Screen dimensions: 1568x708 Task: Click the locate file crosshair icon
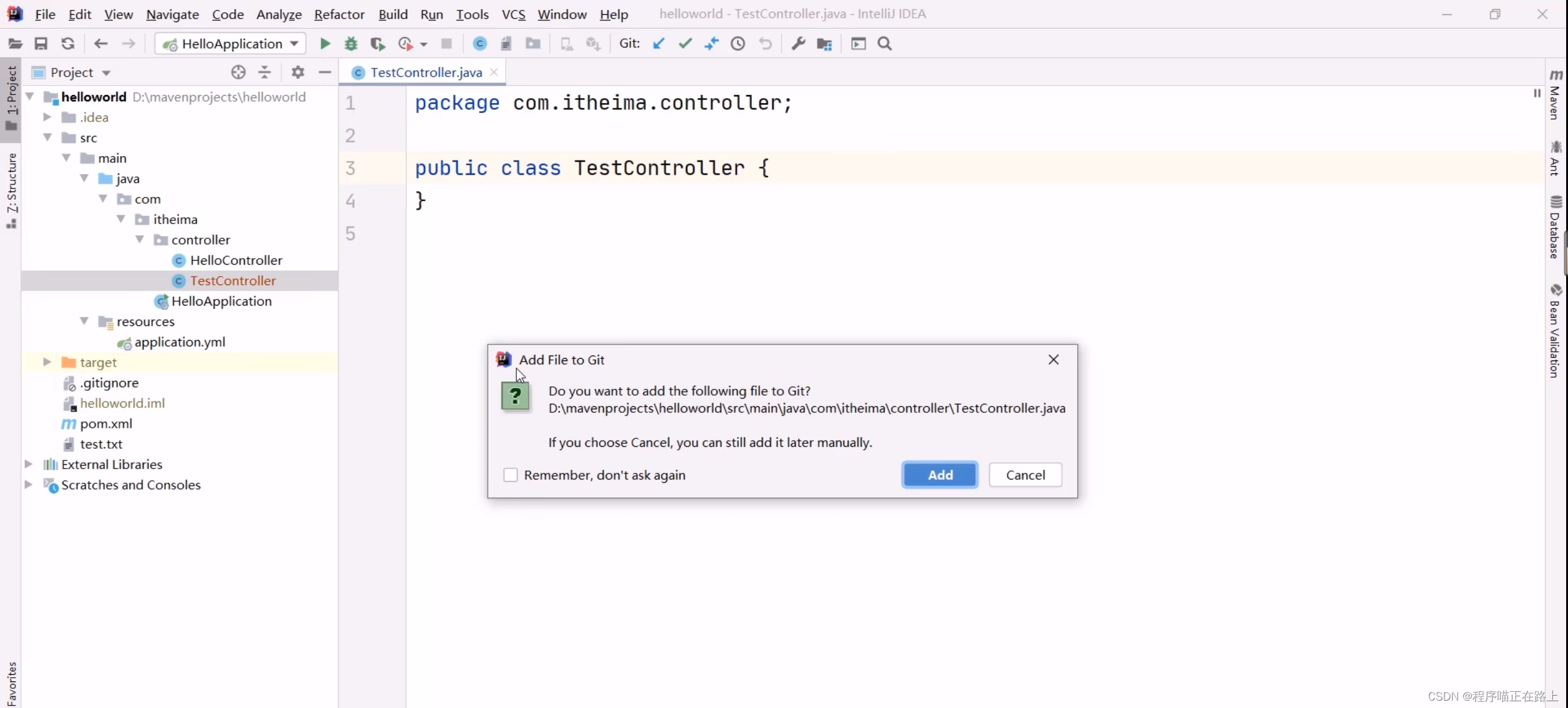(x=238, y=72)
